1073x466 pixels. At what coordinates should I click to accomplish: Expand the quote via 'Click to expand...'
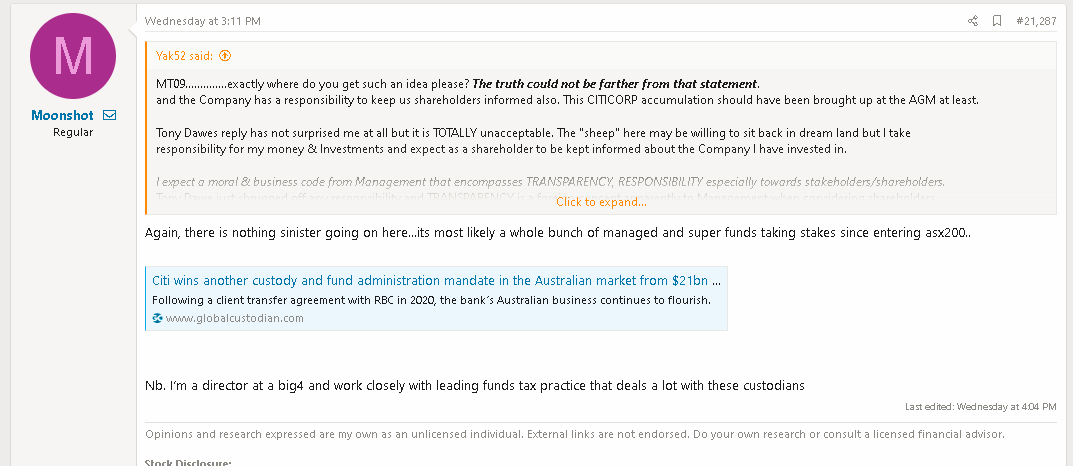point(601,202)
